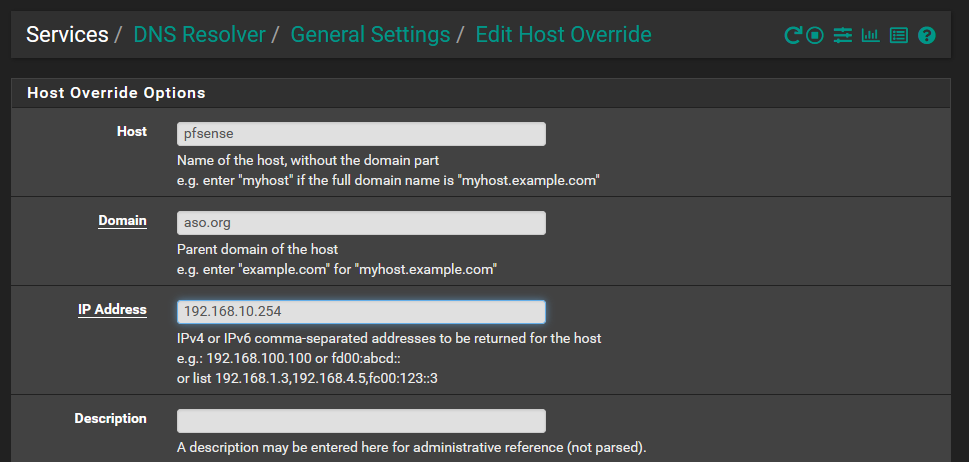Image resolution: width=969 pixels, height=462 pixels.
Task: Click Edit Host Override breadcrumb
Action: 563,35
